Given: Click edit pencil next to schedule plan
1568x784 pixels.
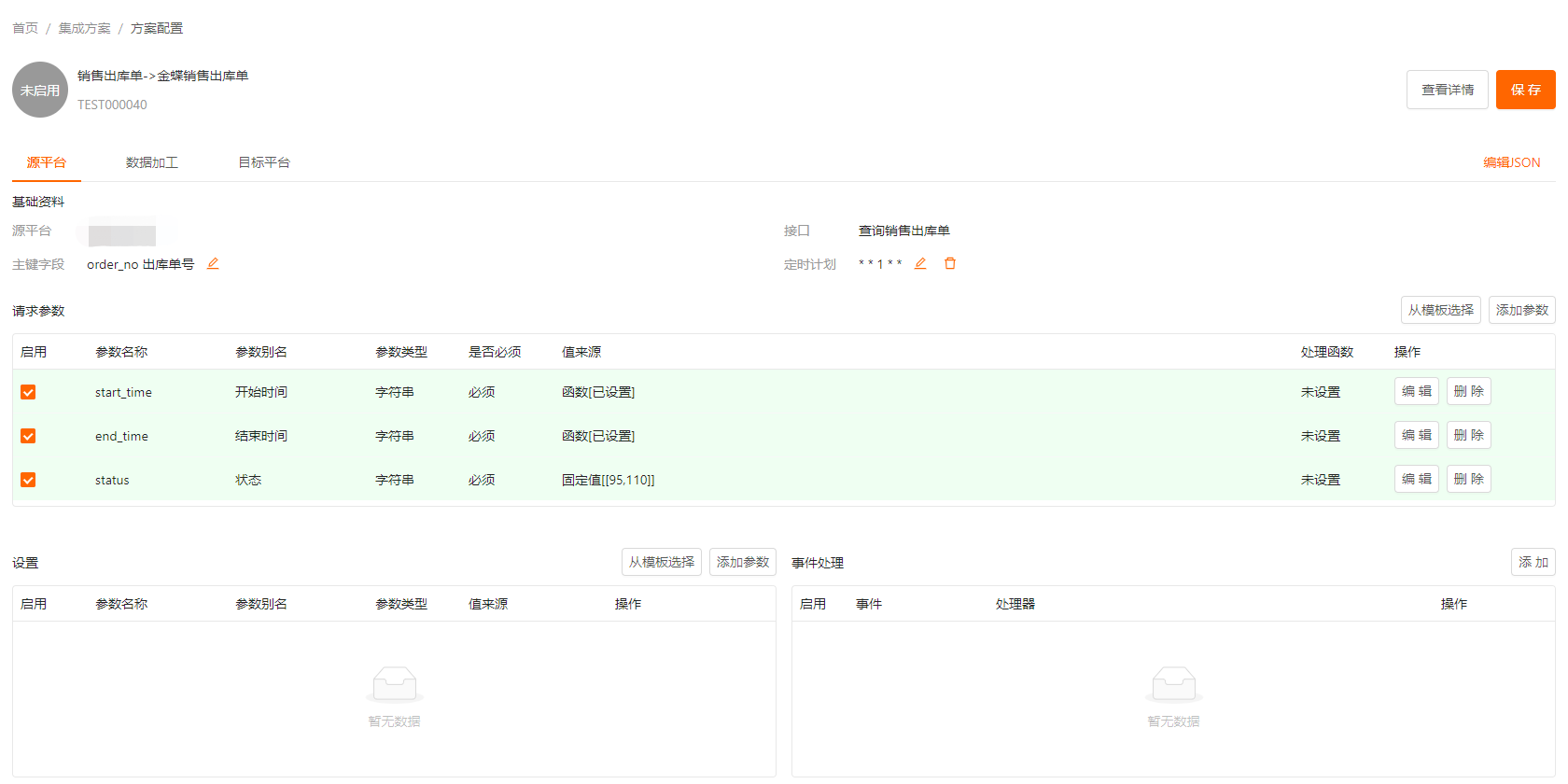Looking at the screenshot, I should click(920, 264).
